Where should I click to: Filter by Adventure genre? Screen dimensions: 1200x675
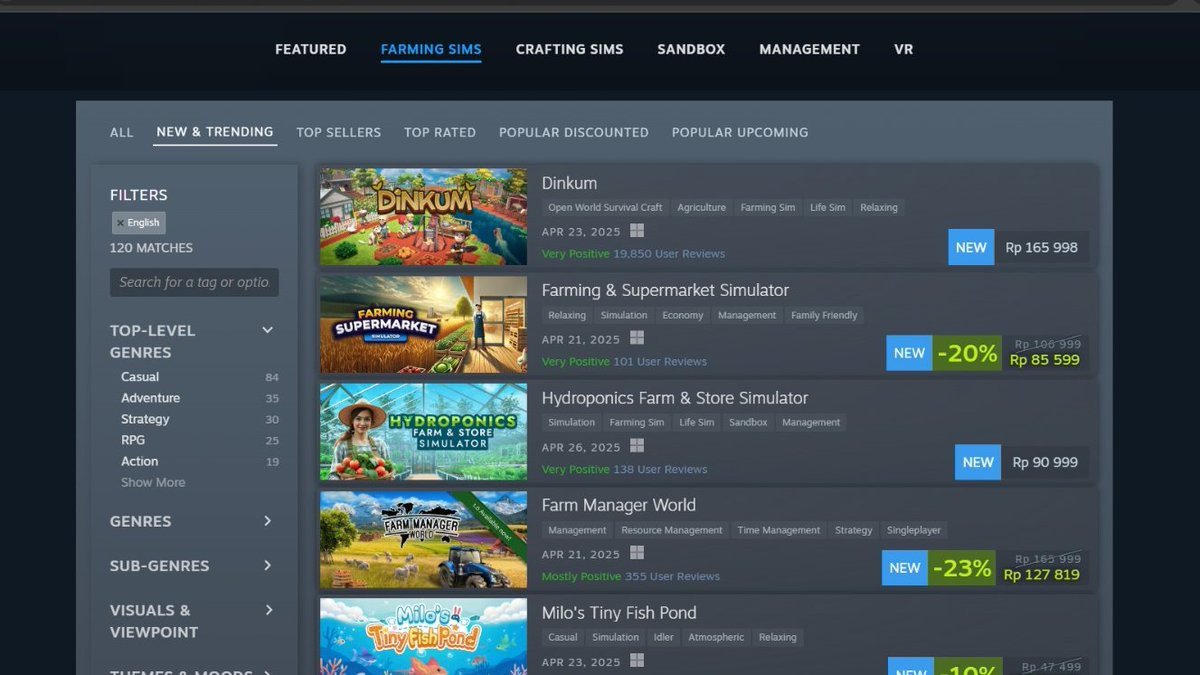(x=151, y=398)
